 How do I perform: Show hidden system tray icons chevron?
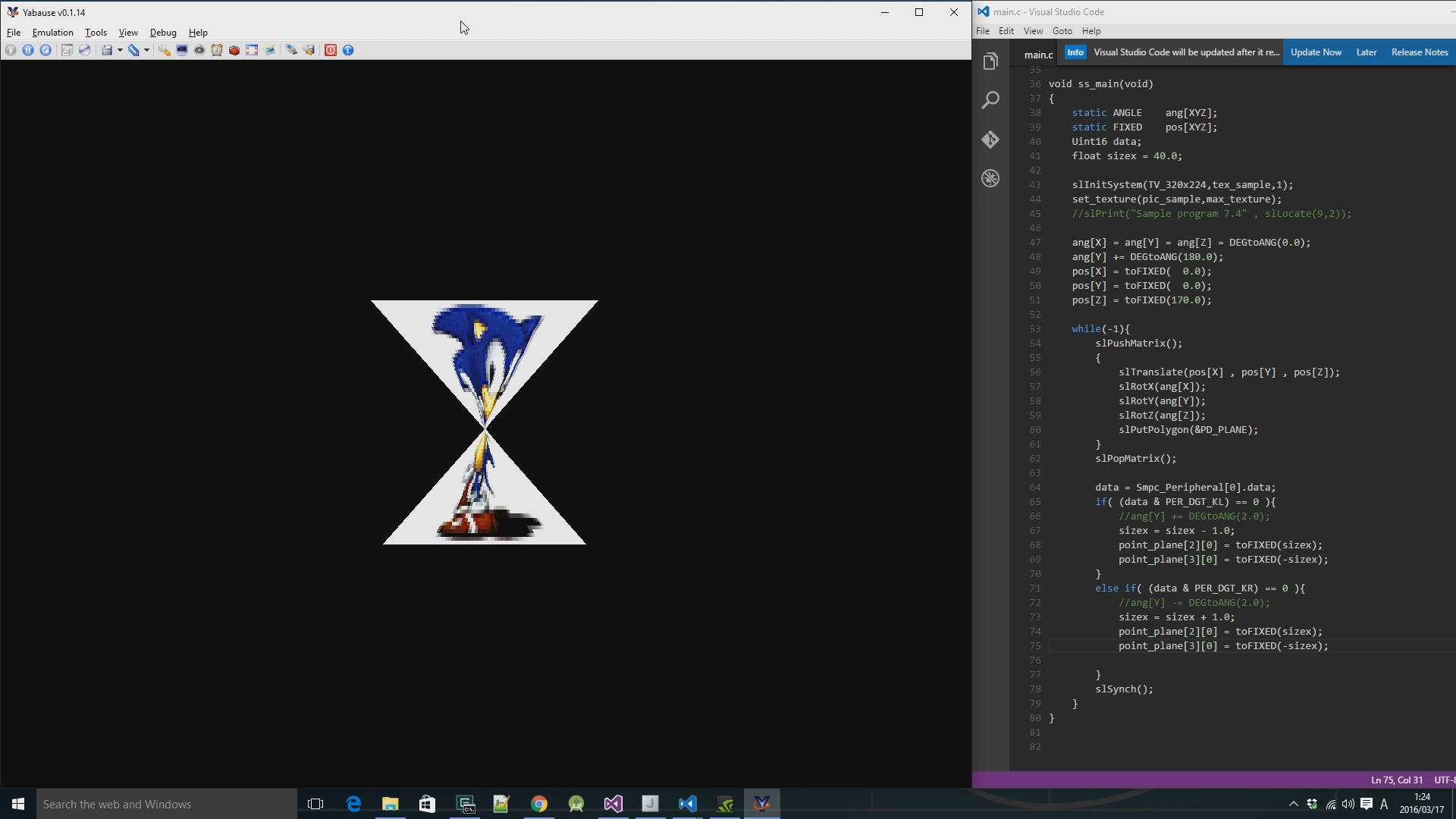(x=1293, y=805)
